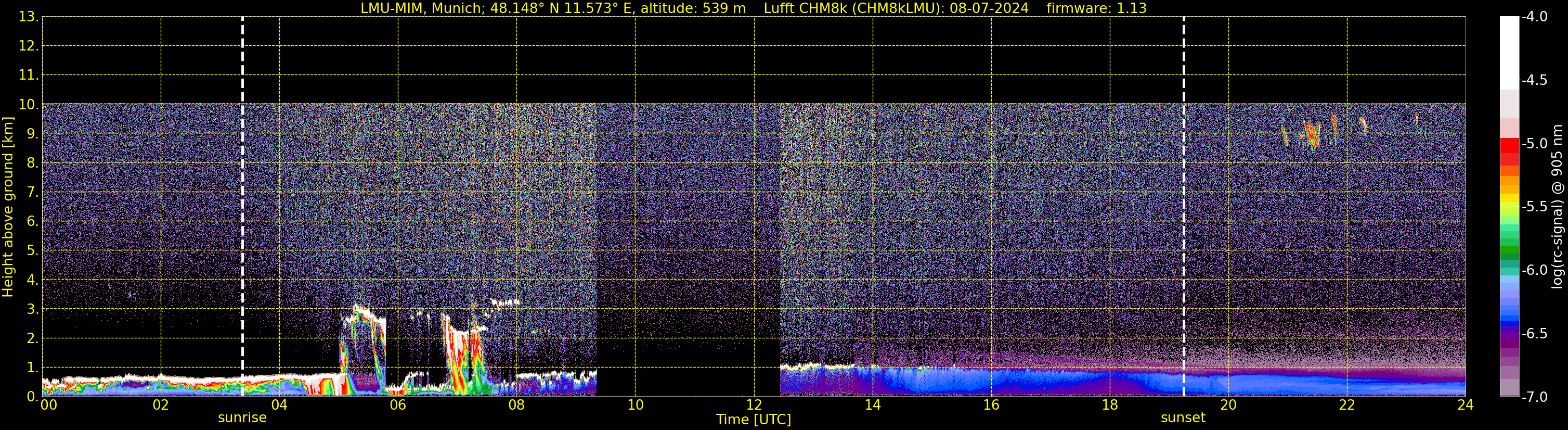The image size is (1568, 430).
Task: Click the instrument label "Lufft CHM8k (CHM8kLMU): 08-07-2024"
Action: point(896,8)
